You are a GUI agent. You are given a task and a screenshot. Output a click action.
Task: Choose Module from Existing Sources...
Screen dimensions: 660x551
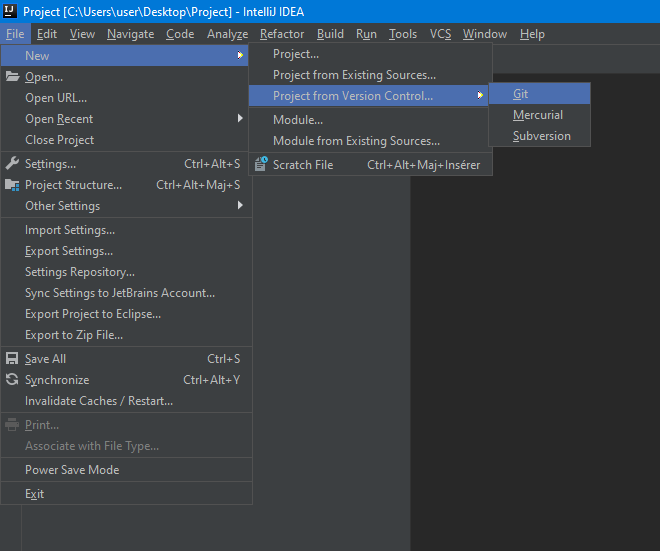pyautogui.click(x=370, y=141)
